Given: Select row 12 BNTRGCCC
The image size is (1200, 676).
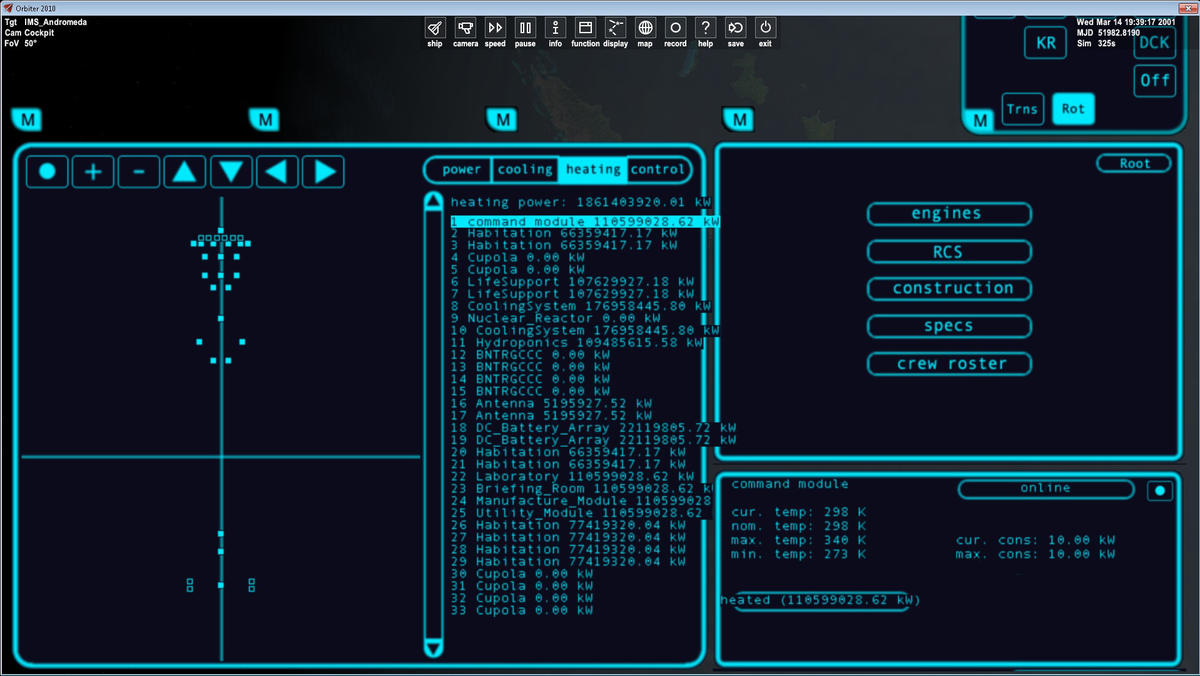Looking at the screenshot, I should pos(531,355).
